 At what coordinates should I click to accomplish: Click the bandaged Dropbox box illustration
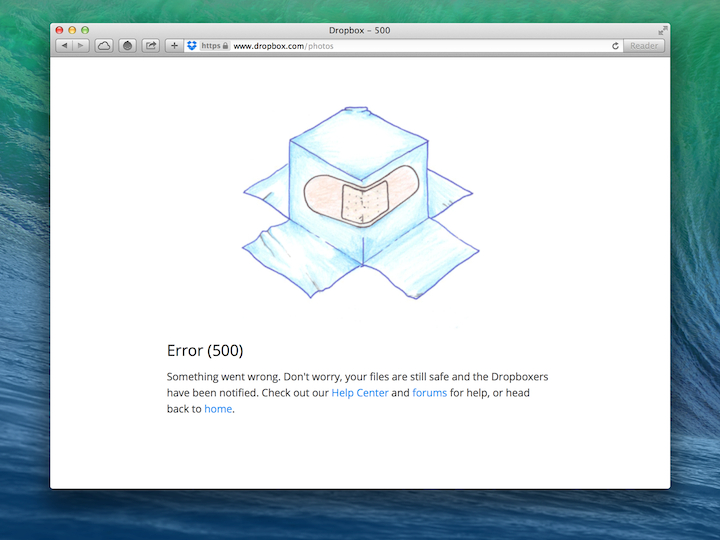[361, 202]
